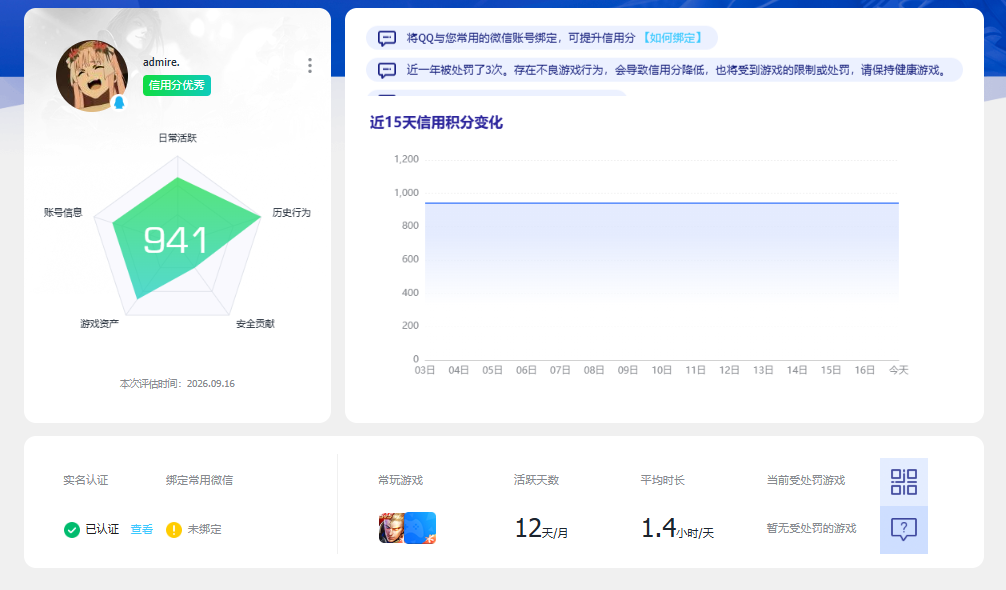
Task: Click the 本次评估时间 2026.09.16 text
Action: pos(177,384)
